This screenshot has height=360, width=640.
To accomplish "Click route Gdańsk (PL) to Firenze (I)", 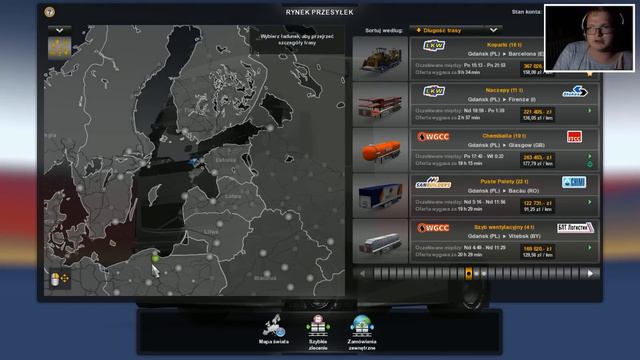I will pyautogui.click(x=502, y=99).
